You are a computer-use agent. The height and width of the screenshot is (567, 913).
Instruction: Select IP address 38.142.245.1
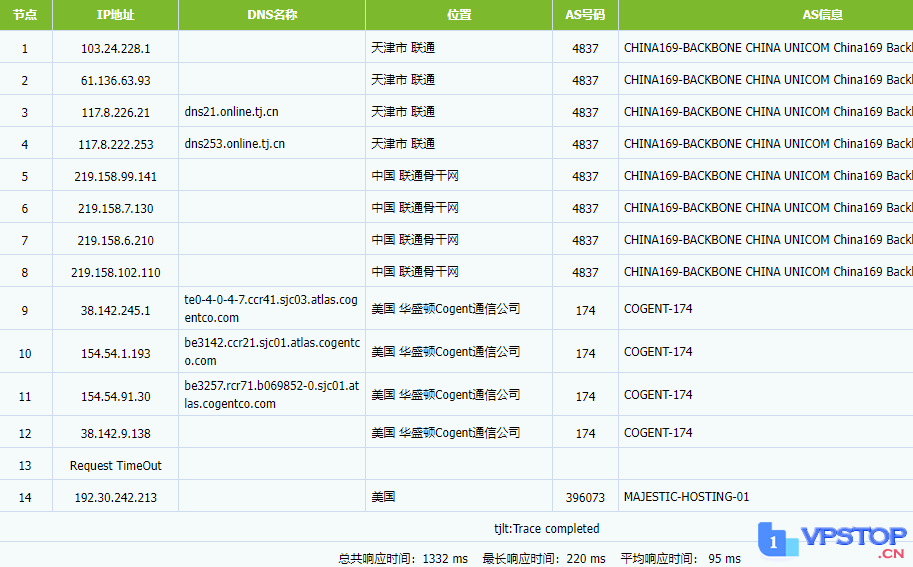coord(115,310)
